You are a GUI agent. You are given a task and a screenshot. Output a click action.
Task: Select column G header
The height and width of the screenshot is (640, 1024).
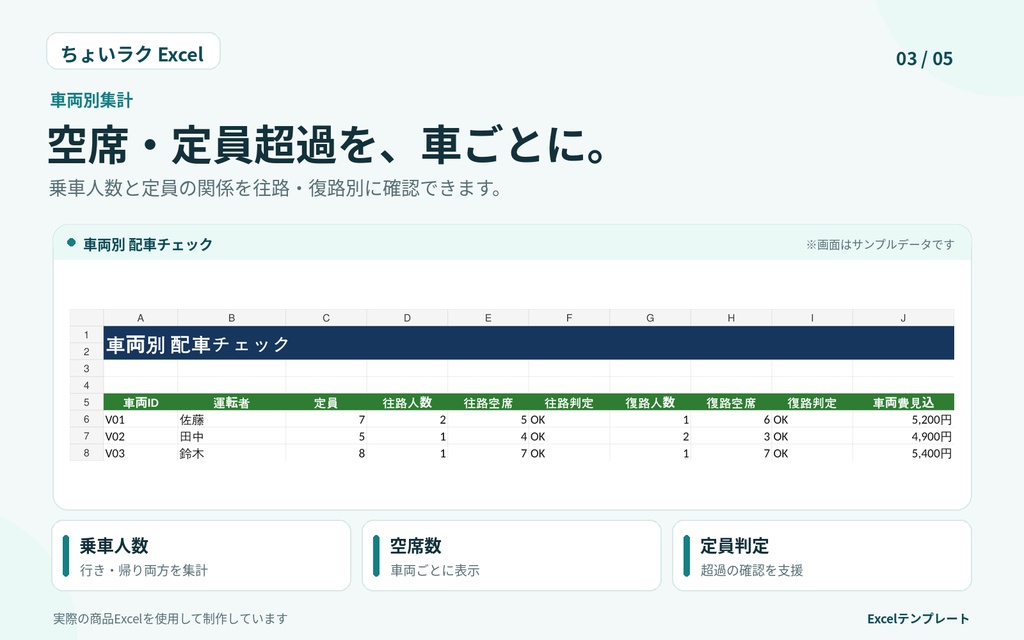click(x=650, y=318)
